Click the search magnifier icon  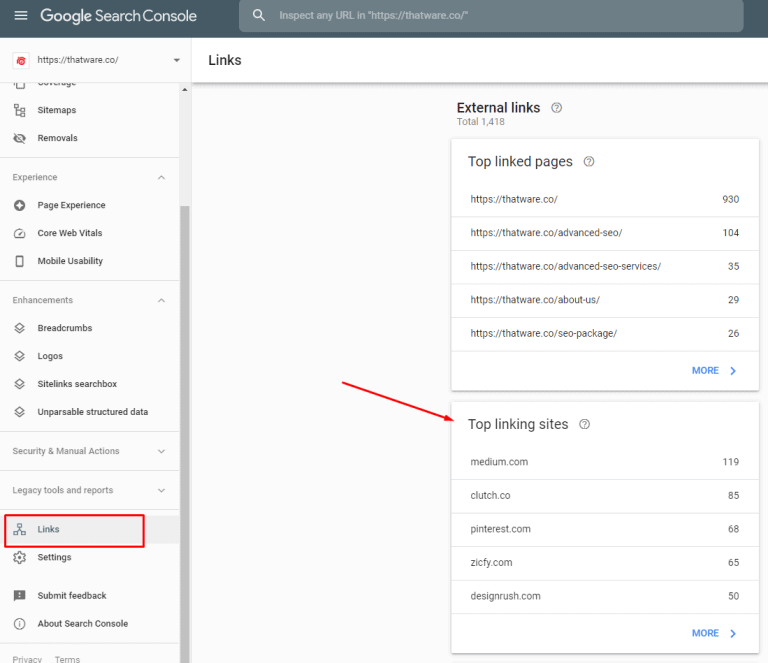tap(259, 15)
